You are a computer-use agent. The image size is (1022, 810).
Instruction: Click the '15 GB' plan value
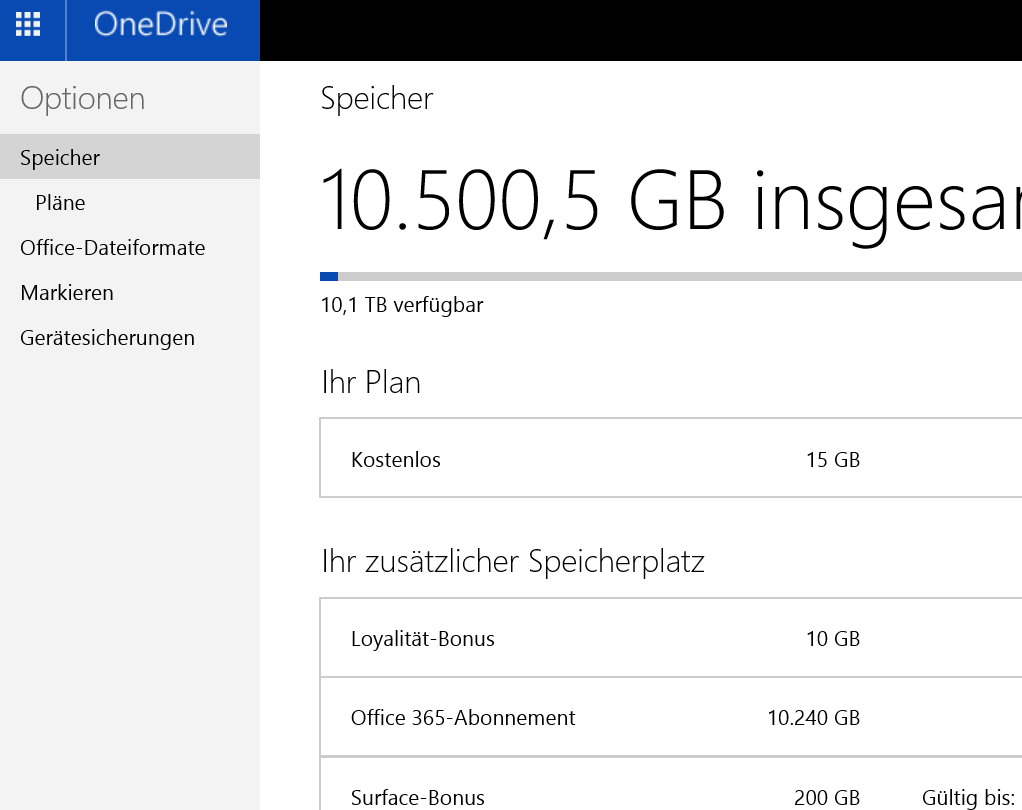tap(833, 459)
